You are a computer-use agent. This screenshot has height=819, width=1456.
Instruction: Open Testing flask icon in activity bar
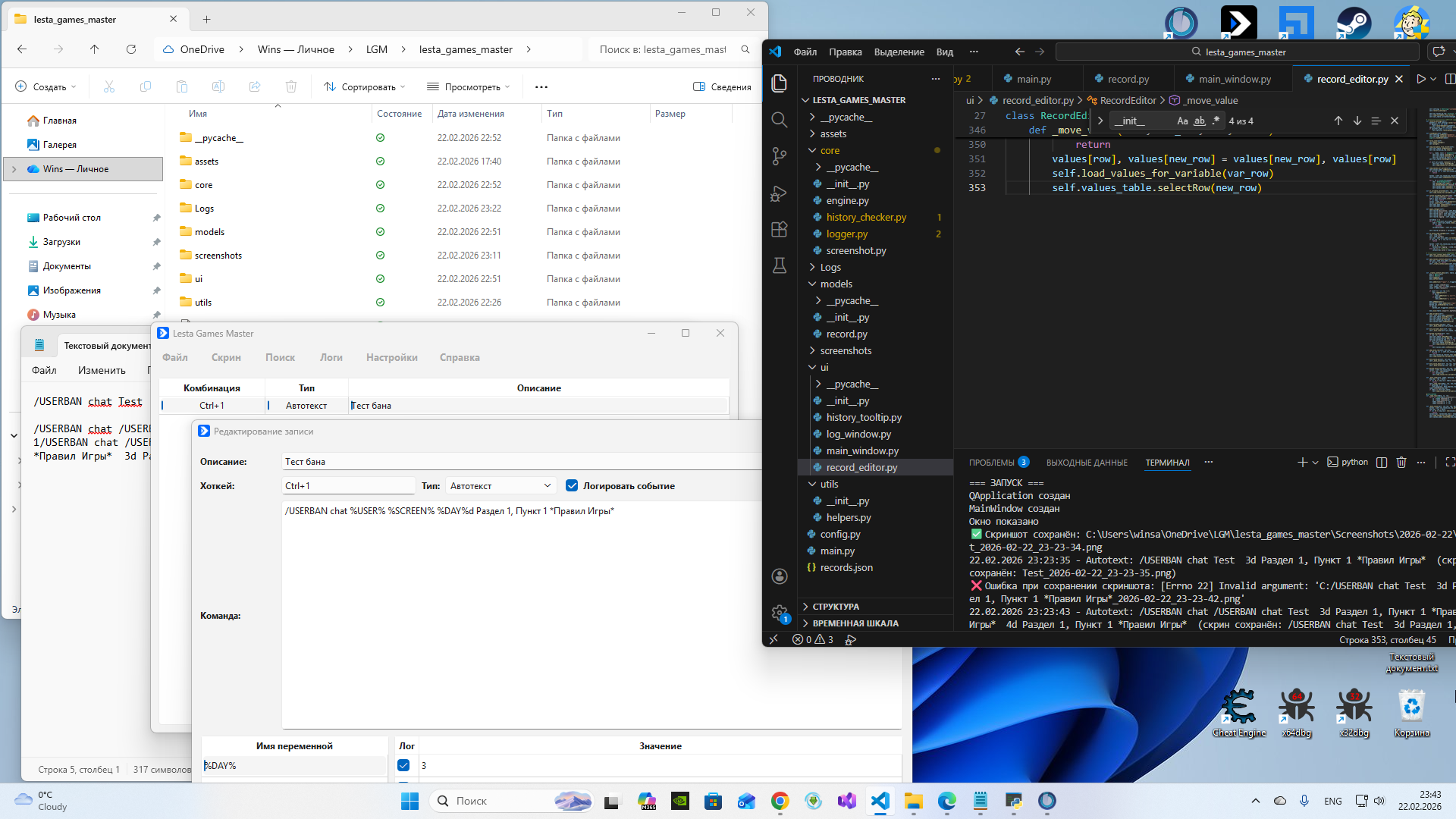779,265
